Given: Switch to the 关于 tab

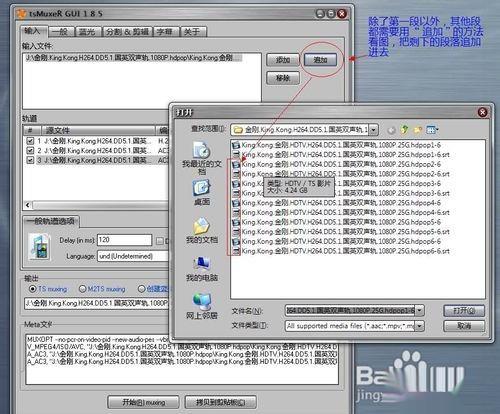Looking at the screenshot, I should pyautogui.click(x=193, y=32).
